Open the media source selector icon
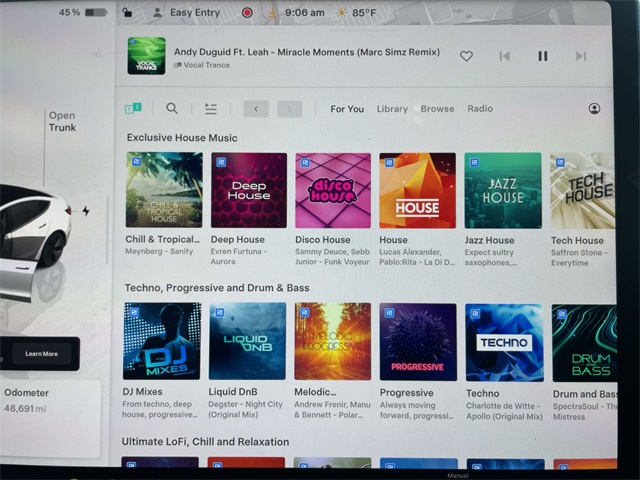The width and height of the screenshot is (640, 480). point(133,109)
